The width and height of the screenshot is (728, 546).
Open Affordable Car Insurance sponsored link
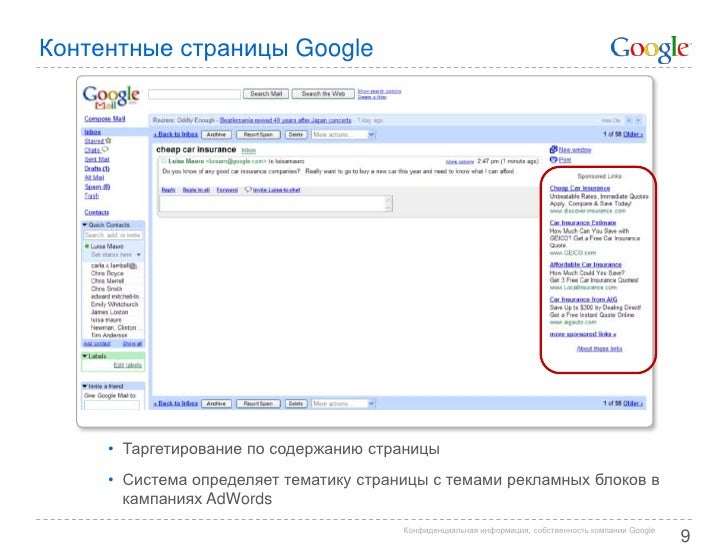(x=585, y=265)
